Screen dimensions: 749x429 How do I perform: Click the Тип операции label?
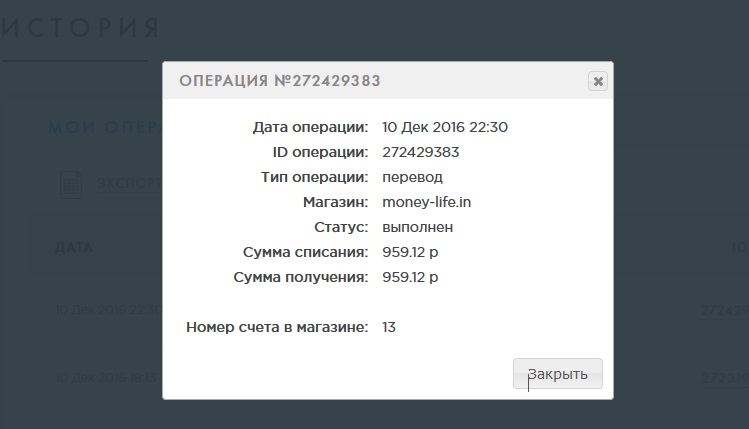pos(314,177)
